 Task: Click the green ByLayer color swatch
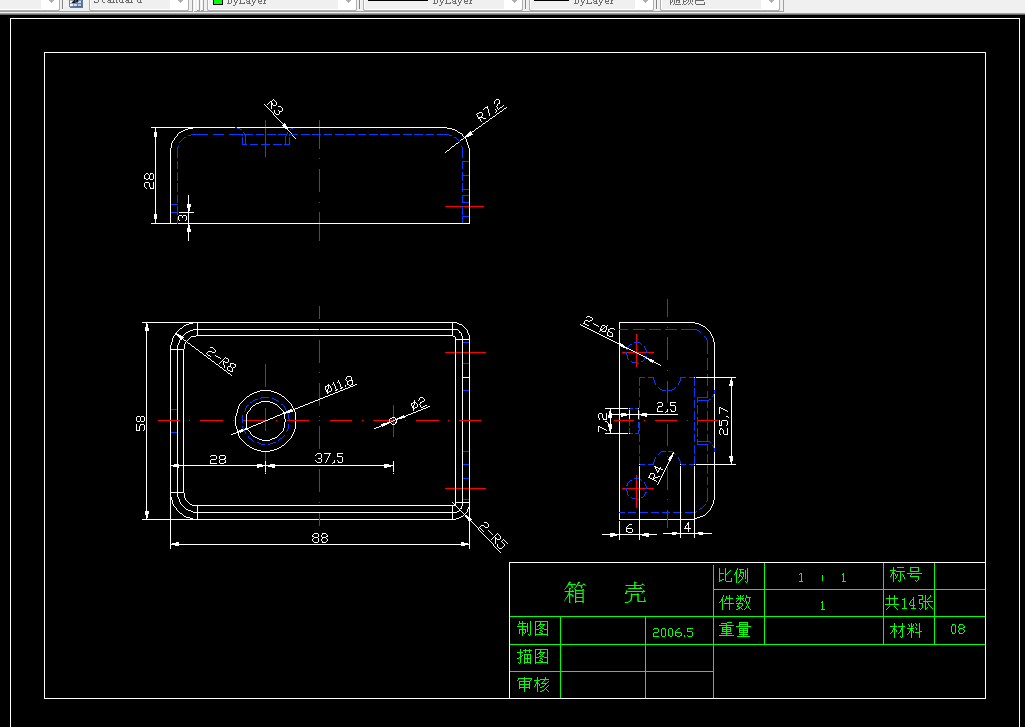pos(218,2)
